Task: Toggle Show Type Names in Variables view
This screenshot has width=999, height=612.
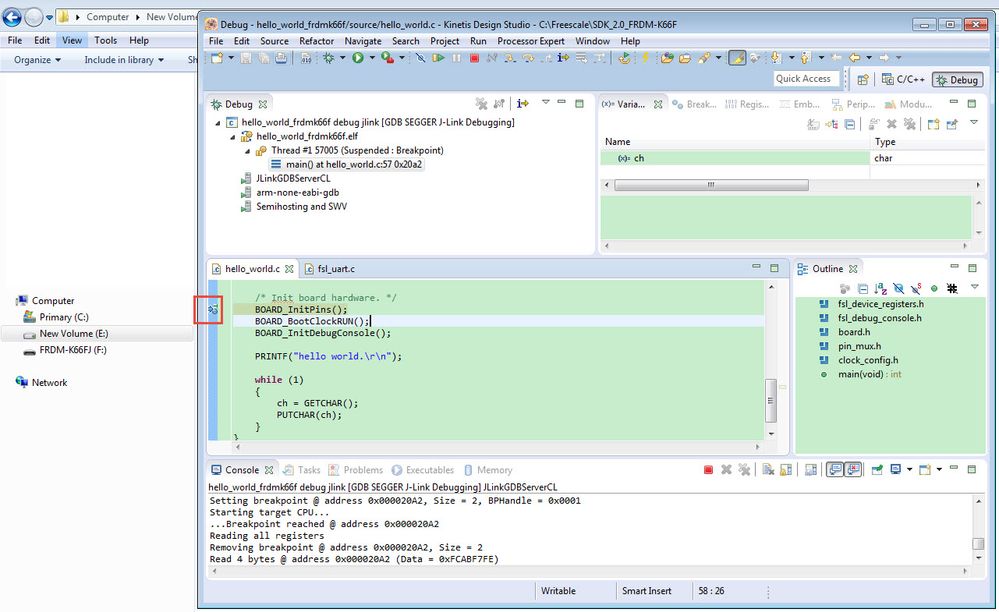Action: [x=813, y=124]
